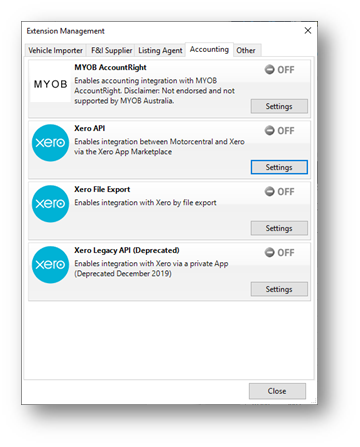Click the Close button

click(x=277, y=391)
